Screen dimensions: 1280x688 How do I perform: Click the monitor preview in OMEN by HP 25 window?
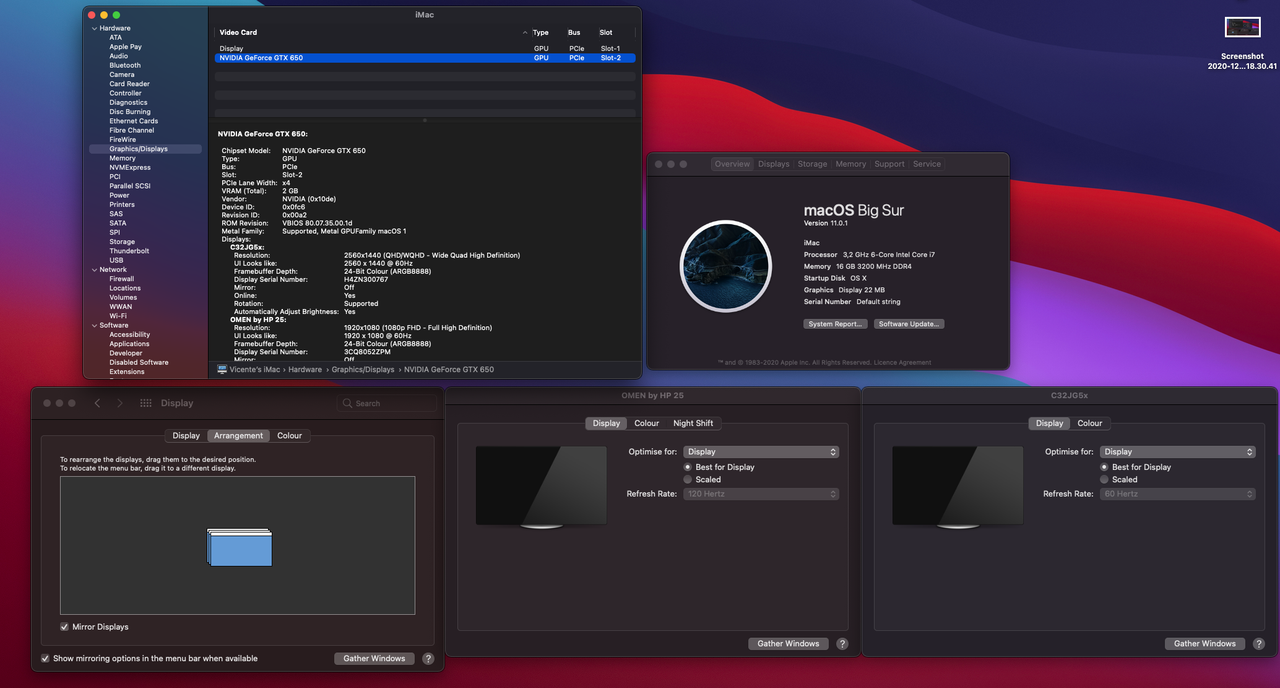pyautogui.click(x=541, y=487)
